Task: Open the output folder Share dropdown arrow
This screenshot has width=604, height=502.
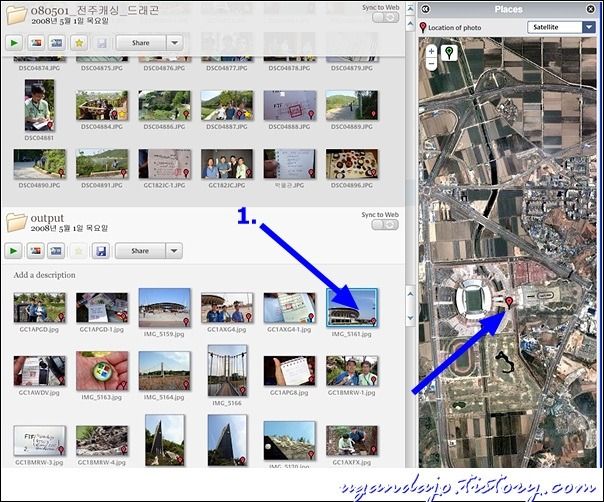Action: pyautogui.click(x=174, y=251)
